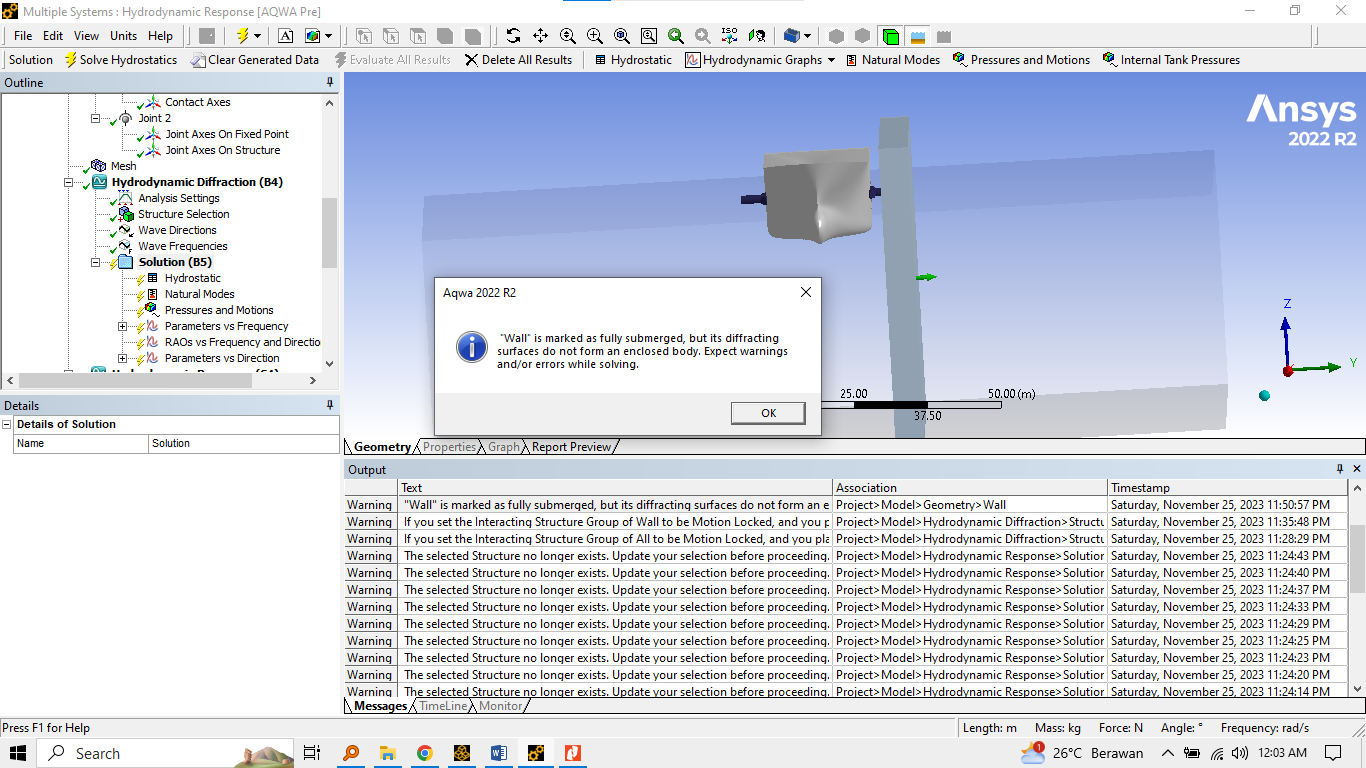Select Wave Frequencies tree item
Viewport: 1366px width, 768px height.
pos(182,246)
